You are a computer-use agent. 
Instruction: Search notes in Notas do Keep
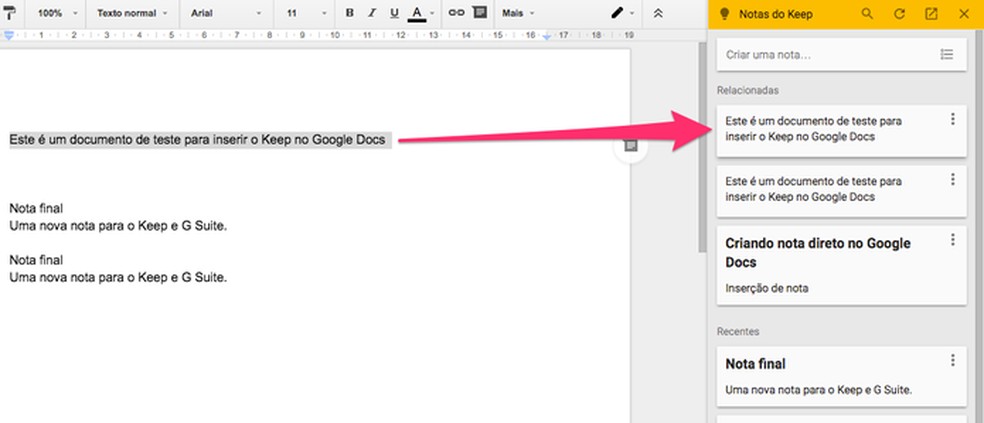[x=867, y=14]
